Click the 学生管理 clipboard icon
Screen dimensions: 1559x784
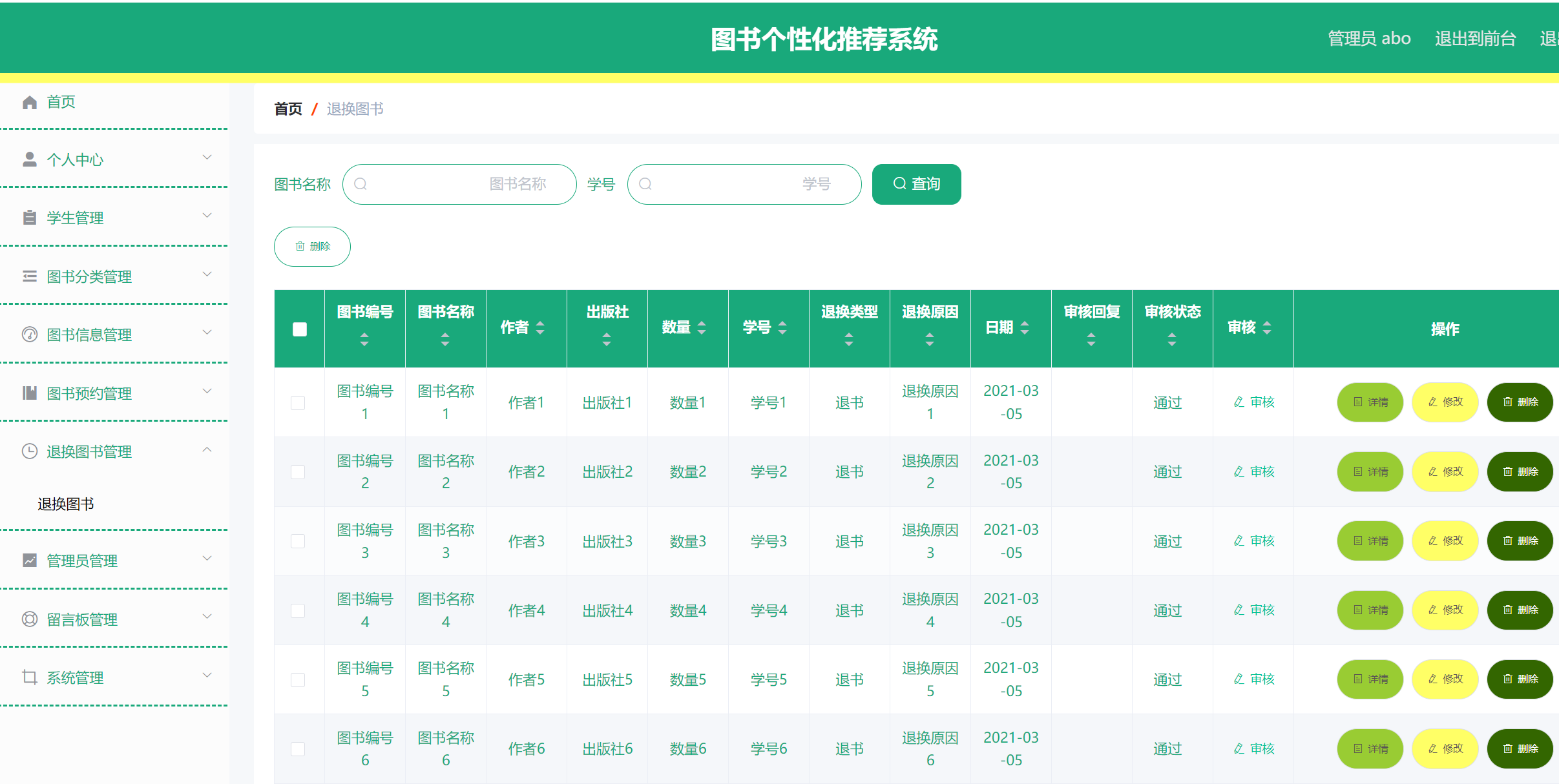30,218
